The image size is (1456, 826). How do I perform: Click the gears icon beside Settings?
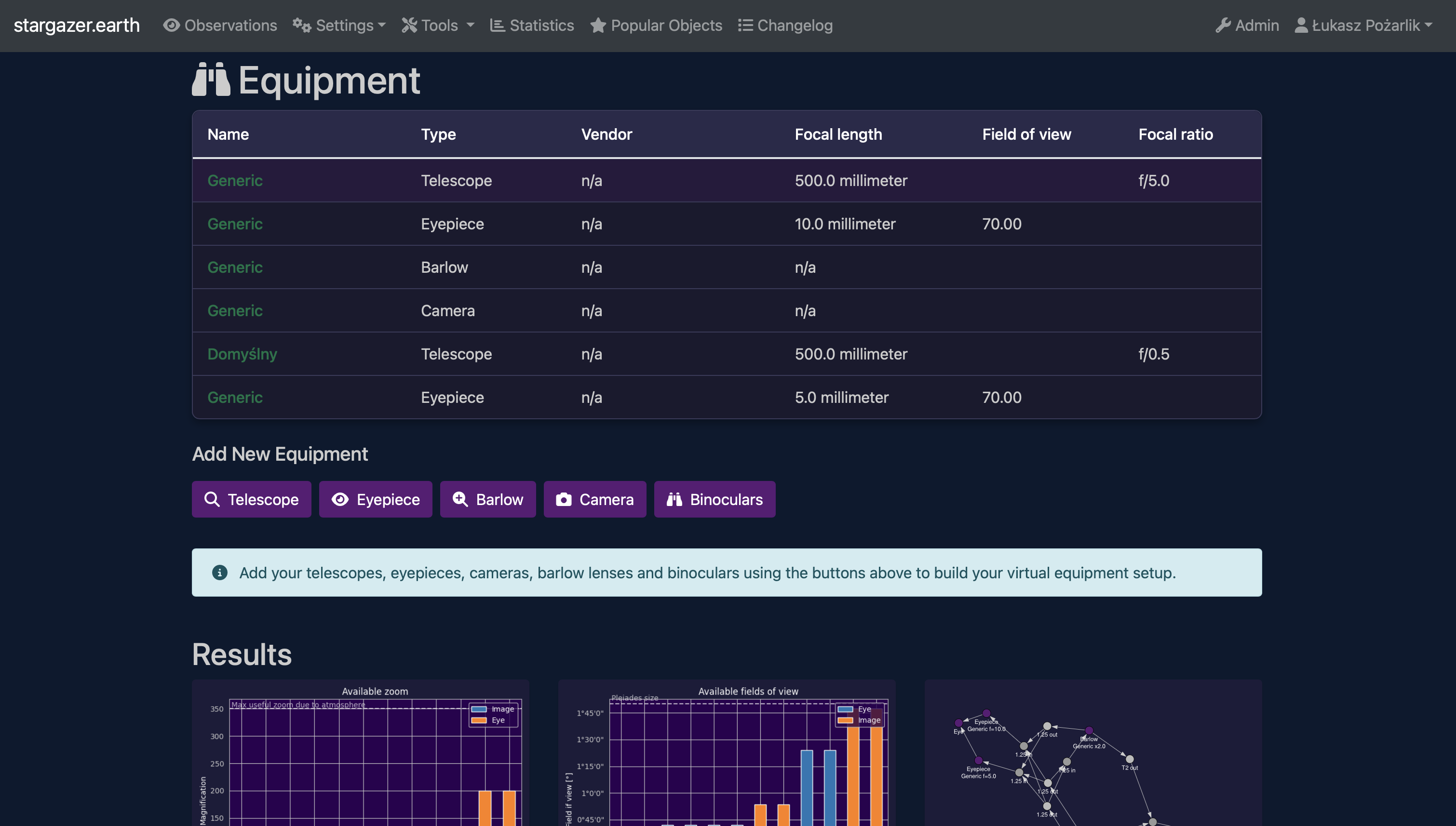coord(302,26)
